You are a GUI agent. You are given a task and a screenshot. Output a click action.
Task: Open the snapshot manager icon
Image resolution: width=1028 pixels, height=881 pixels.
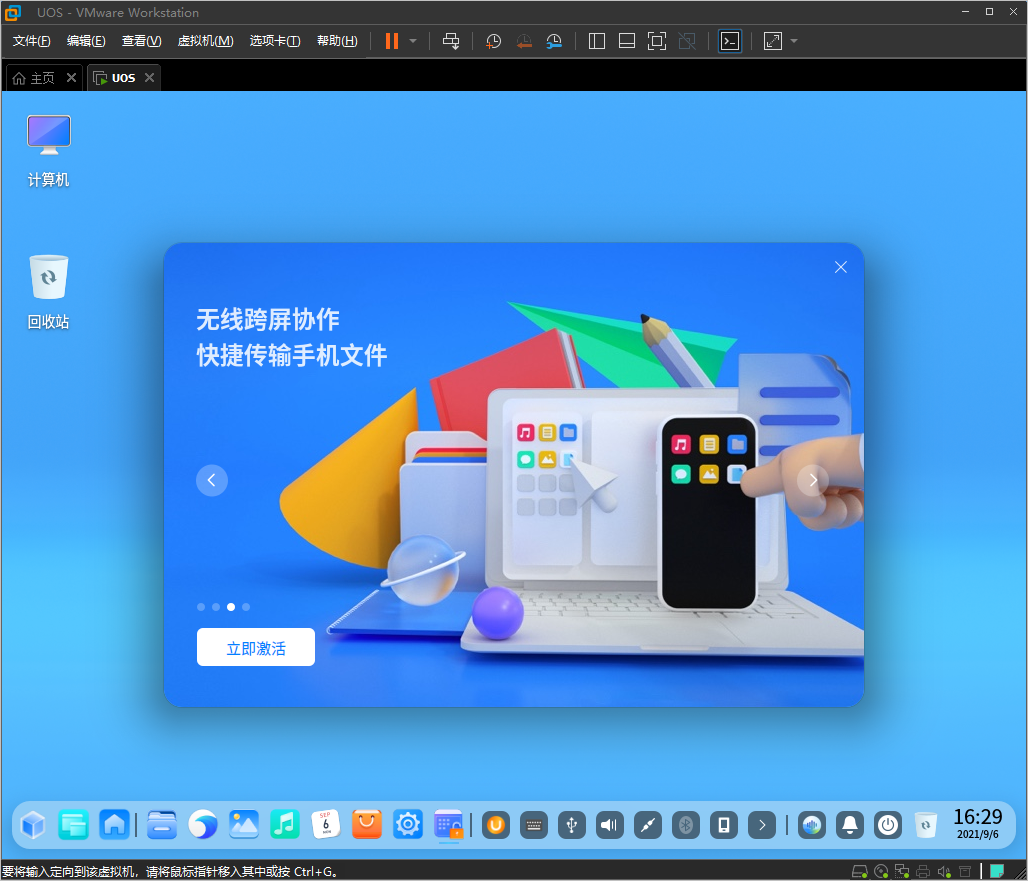point(554,41)
